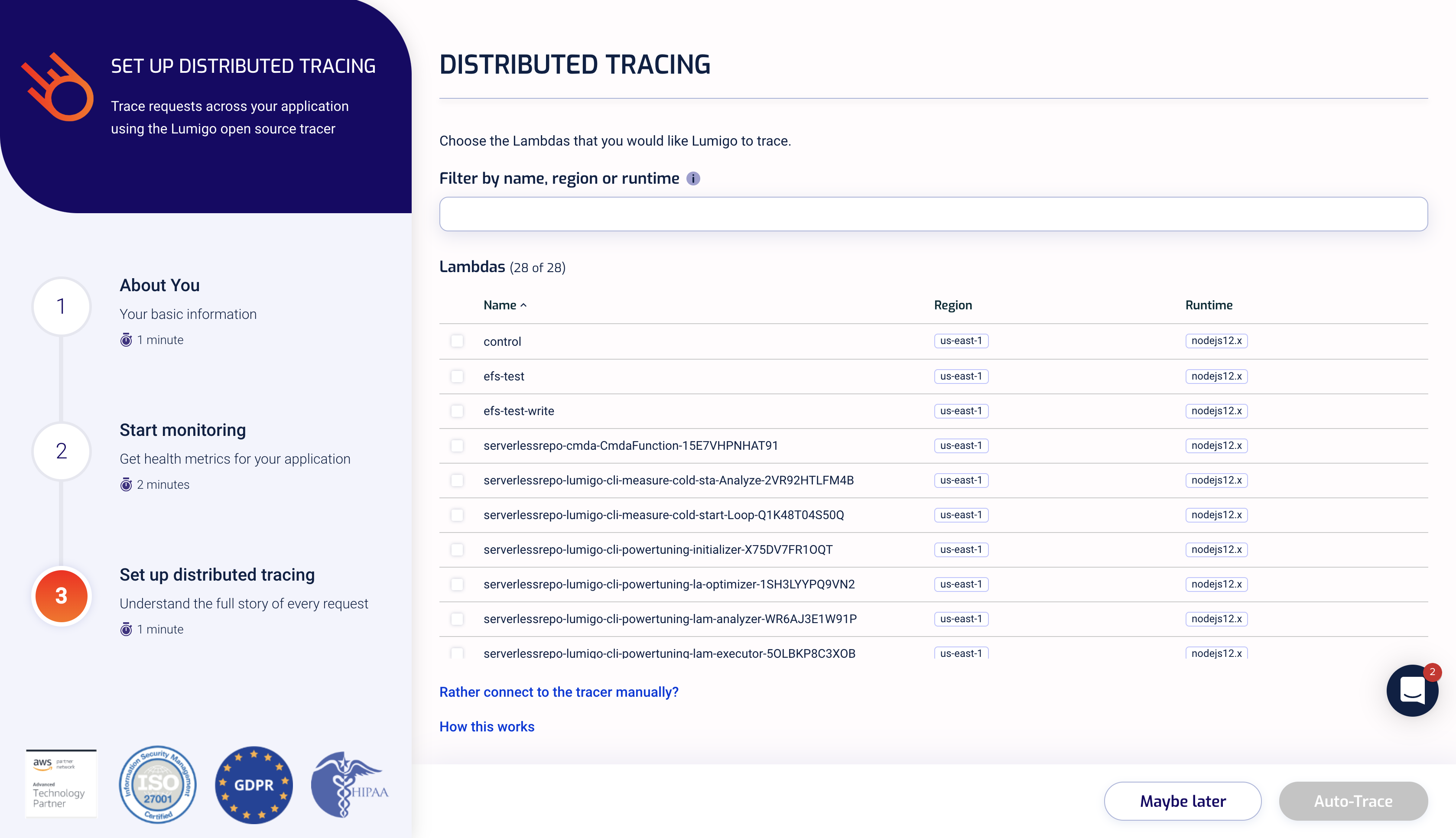The width and height of the screenshot is (1456, 838).
Task: Check the efs-test-write lambda checkbox
Action: [457, 411]
